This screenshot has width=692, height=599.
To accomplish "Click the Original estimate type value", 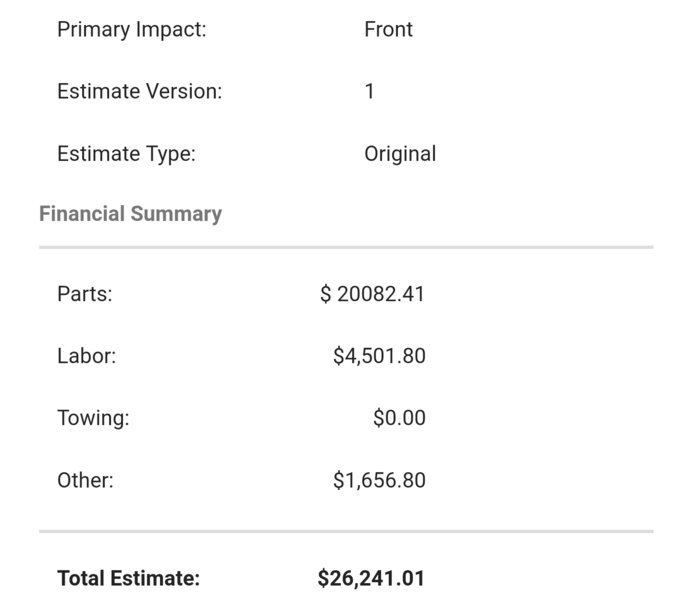I will click(400, 154).
